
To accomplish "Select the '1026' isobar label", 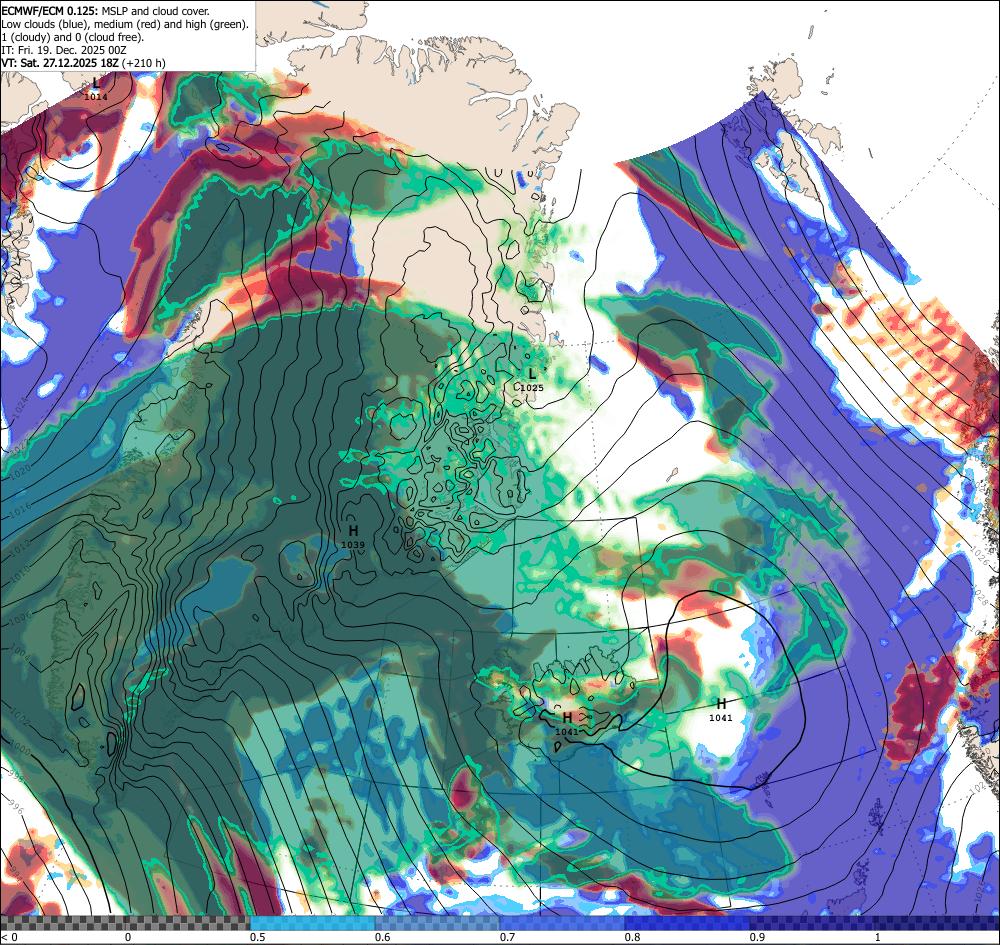I will pos(980,553).
